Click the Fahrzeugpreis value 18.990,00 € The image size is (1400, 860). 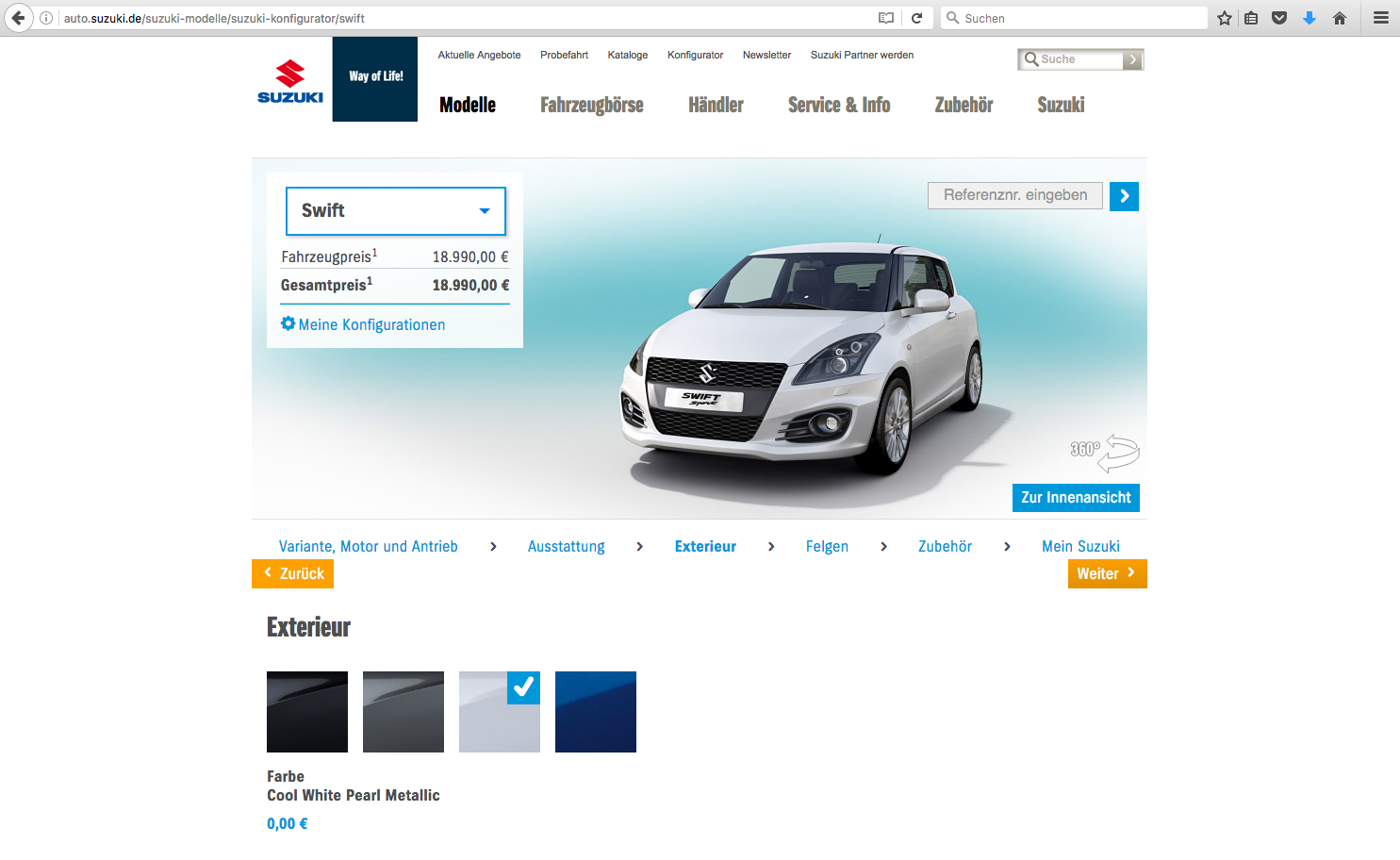[470, 256]
